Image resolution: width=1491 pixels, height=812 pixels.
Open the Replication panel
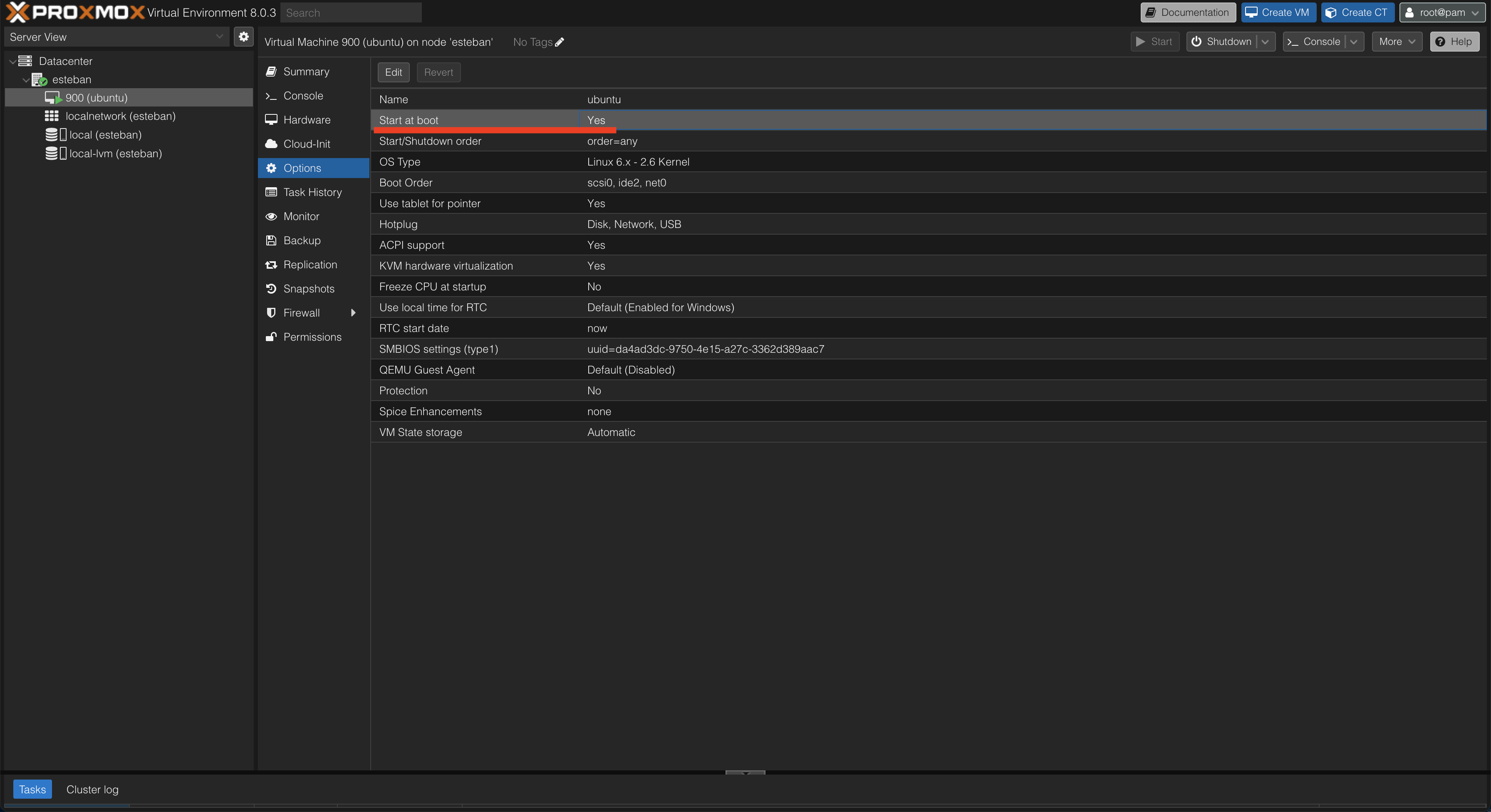[x=313, y=265]
